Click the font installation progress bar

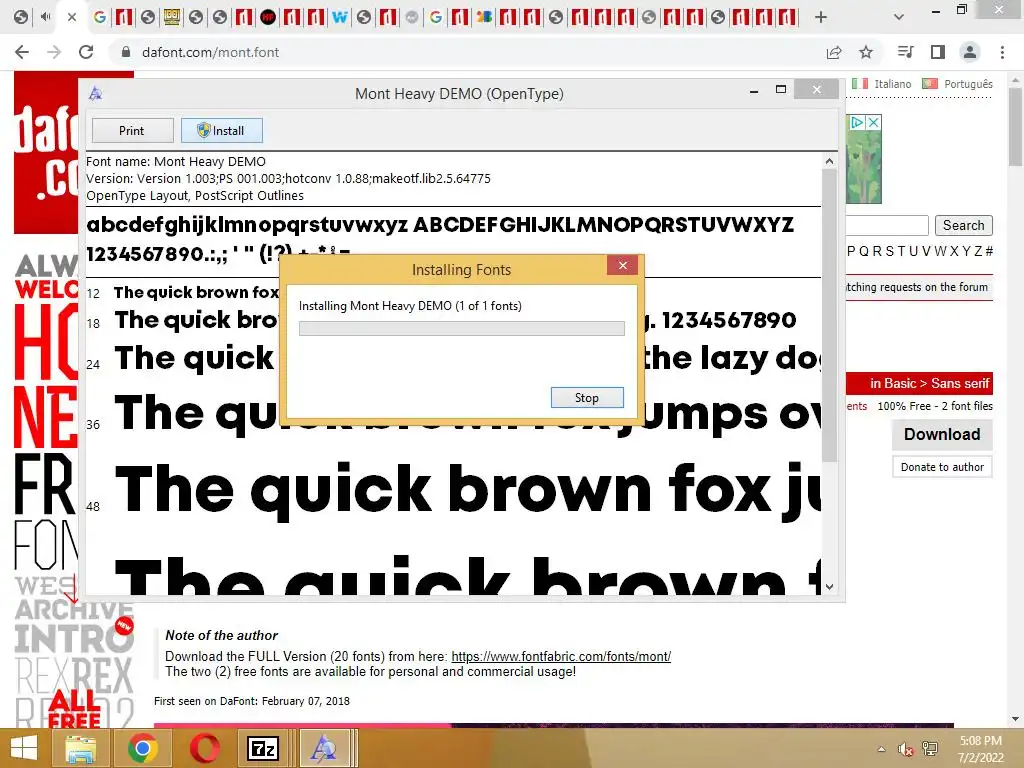tap(462, 328)
